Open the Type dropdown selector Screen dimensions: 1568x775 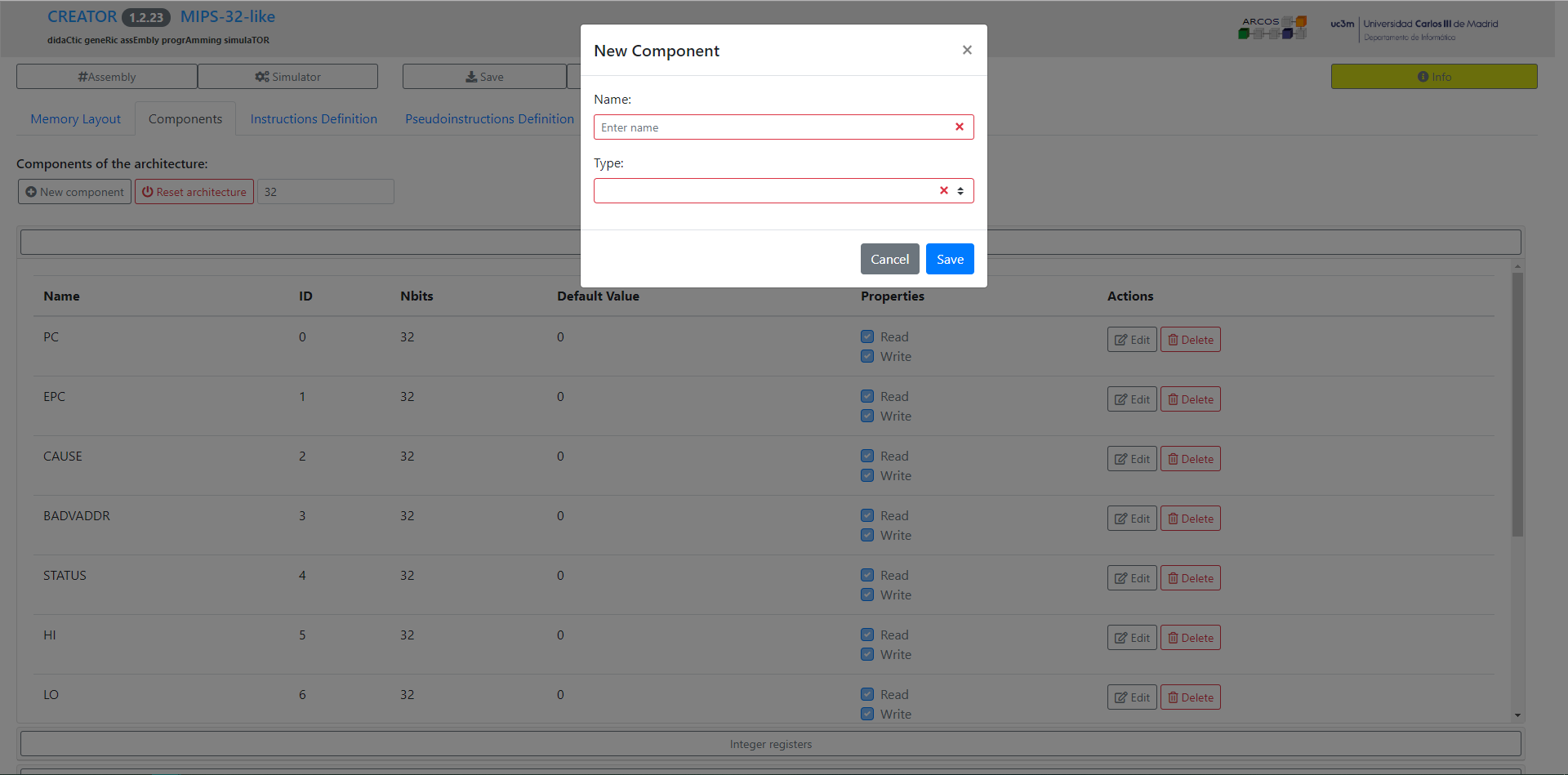coord(960,191)
